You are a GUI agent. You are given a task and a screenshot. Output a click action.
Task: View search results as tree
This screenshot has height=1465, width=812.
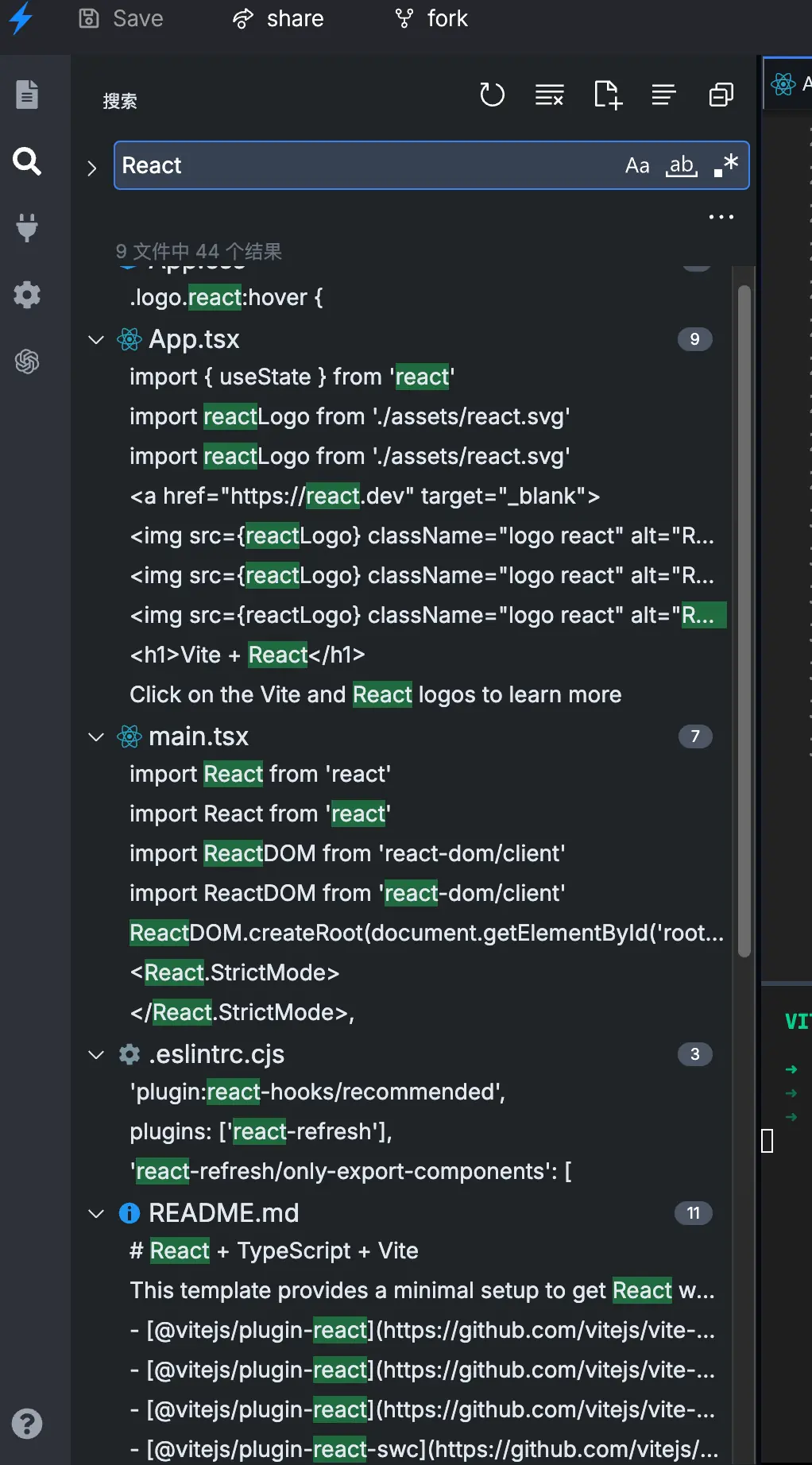664,95
